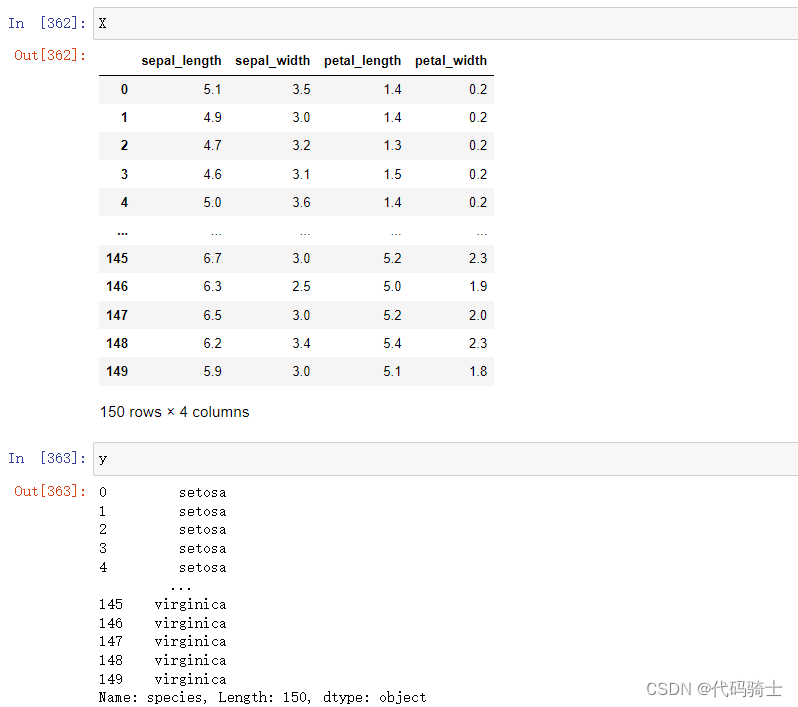Click petal_width value 2.0 in row 147

(x=478, y=316)
